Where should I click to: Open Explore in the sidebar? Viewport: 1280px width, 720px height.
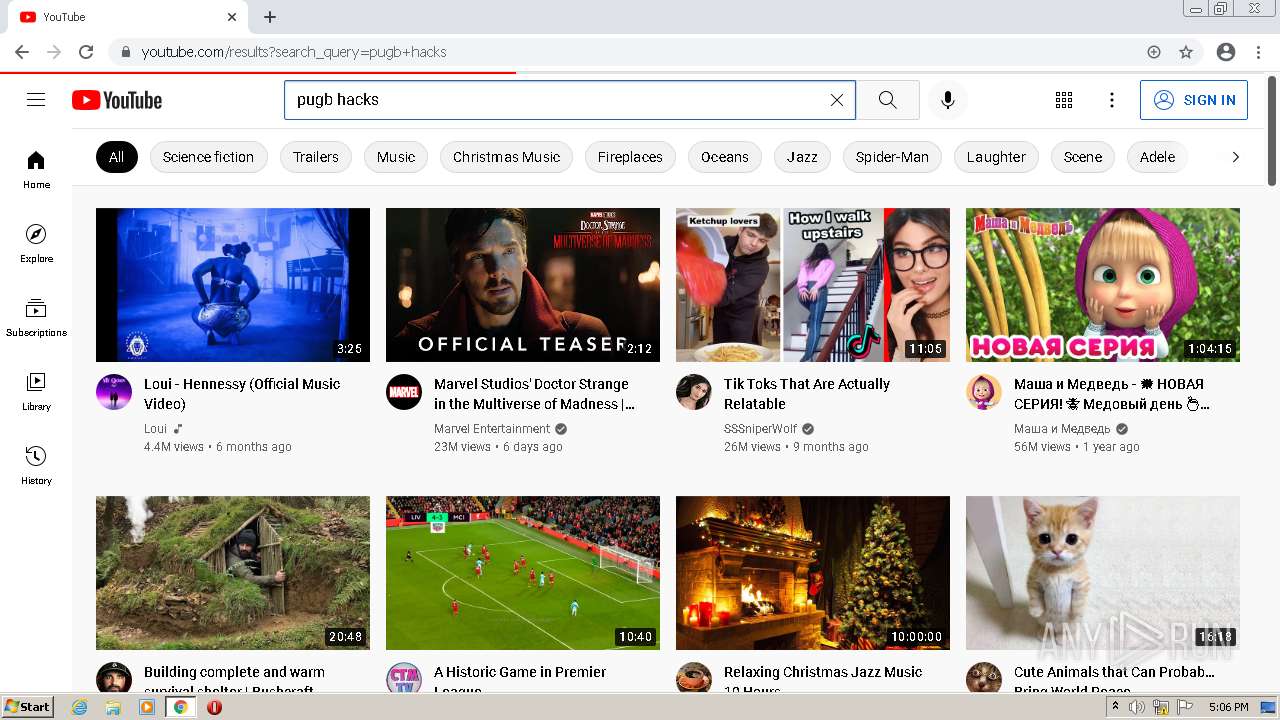(x=36, y=243)
